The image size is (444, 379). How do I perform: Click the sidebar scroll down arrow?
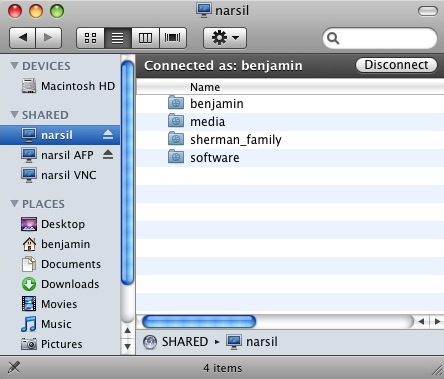click(x=127, y=347)
